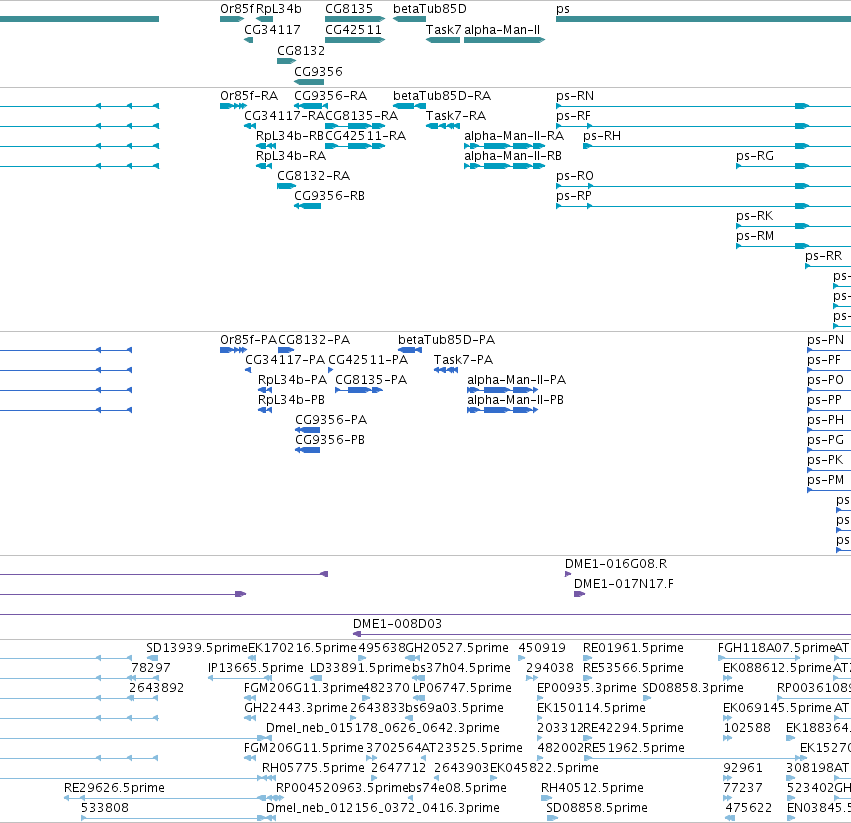
Task: Click the CG9356-RA transcript label
Action: tap(330, 96)
